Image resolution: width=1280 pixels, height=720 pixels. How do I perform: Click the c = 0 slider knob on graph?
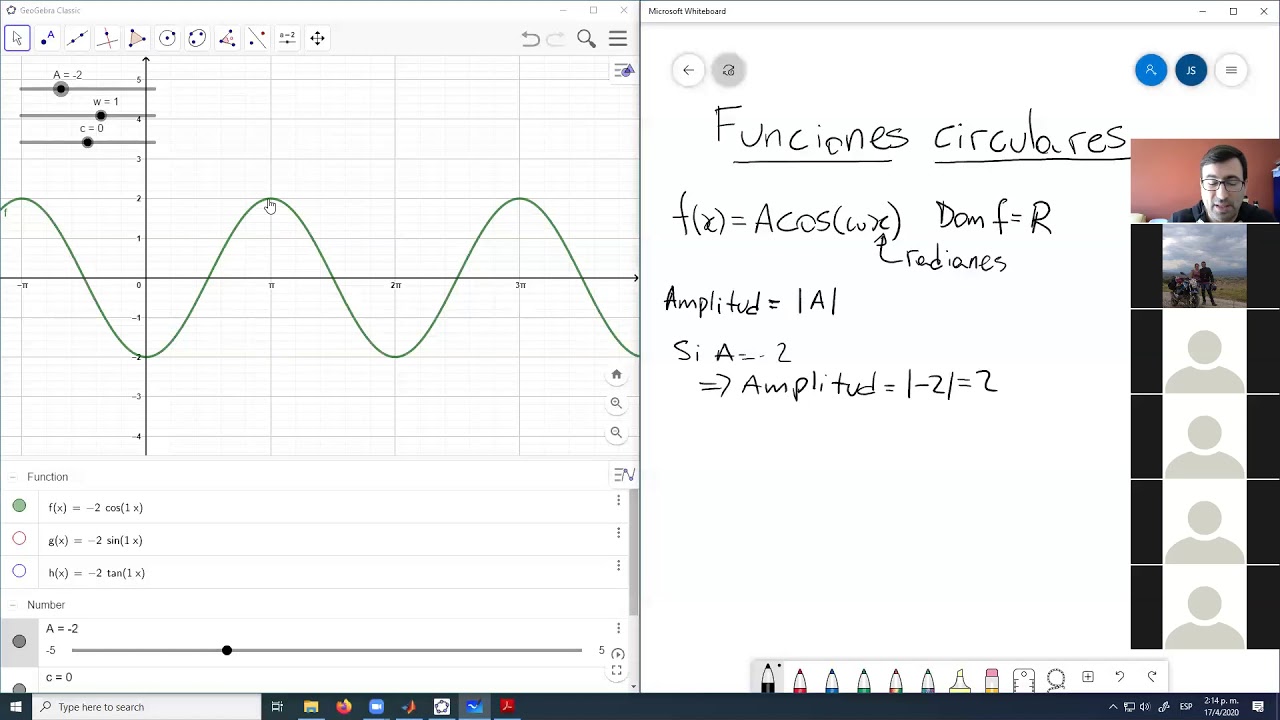click(87, 142)
